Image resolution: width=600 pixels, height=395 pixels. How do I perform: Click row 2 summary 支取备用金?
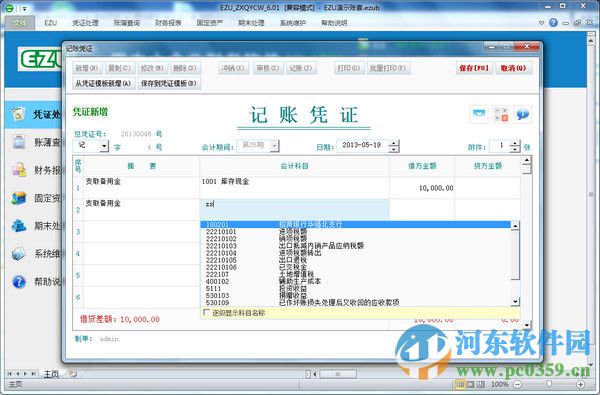[x=103, y=203]
